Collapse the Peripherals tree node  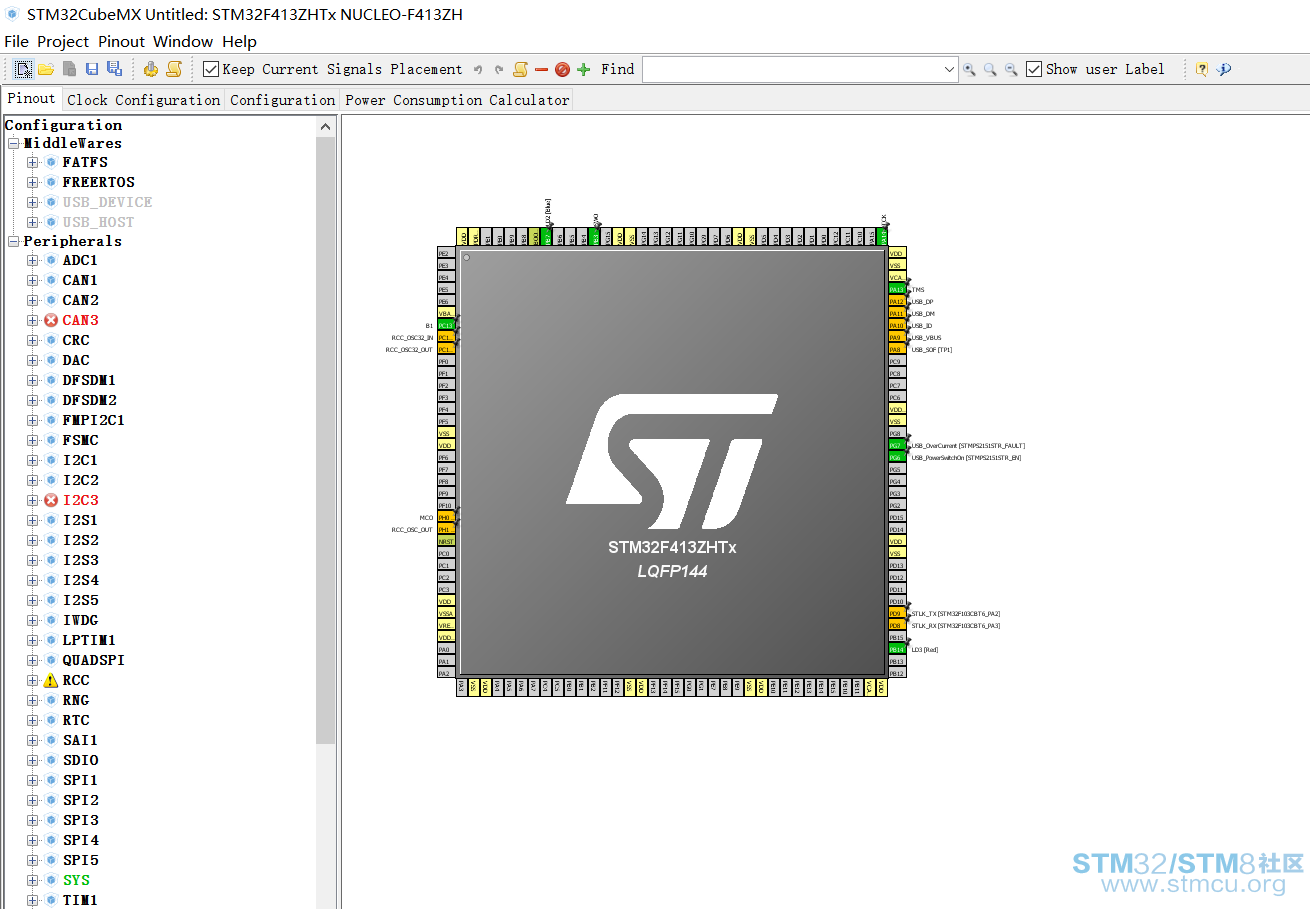(14, 241)
